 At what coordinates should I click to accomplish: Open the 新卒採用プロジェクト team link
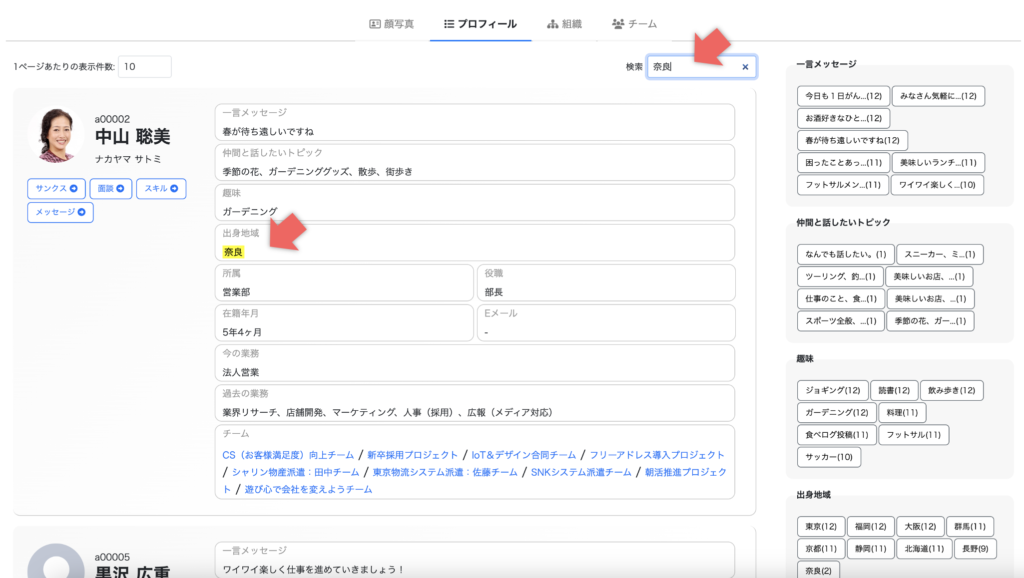pos(412,455)
